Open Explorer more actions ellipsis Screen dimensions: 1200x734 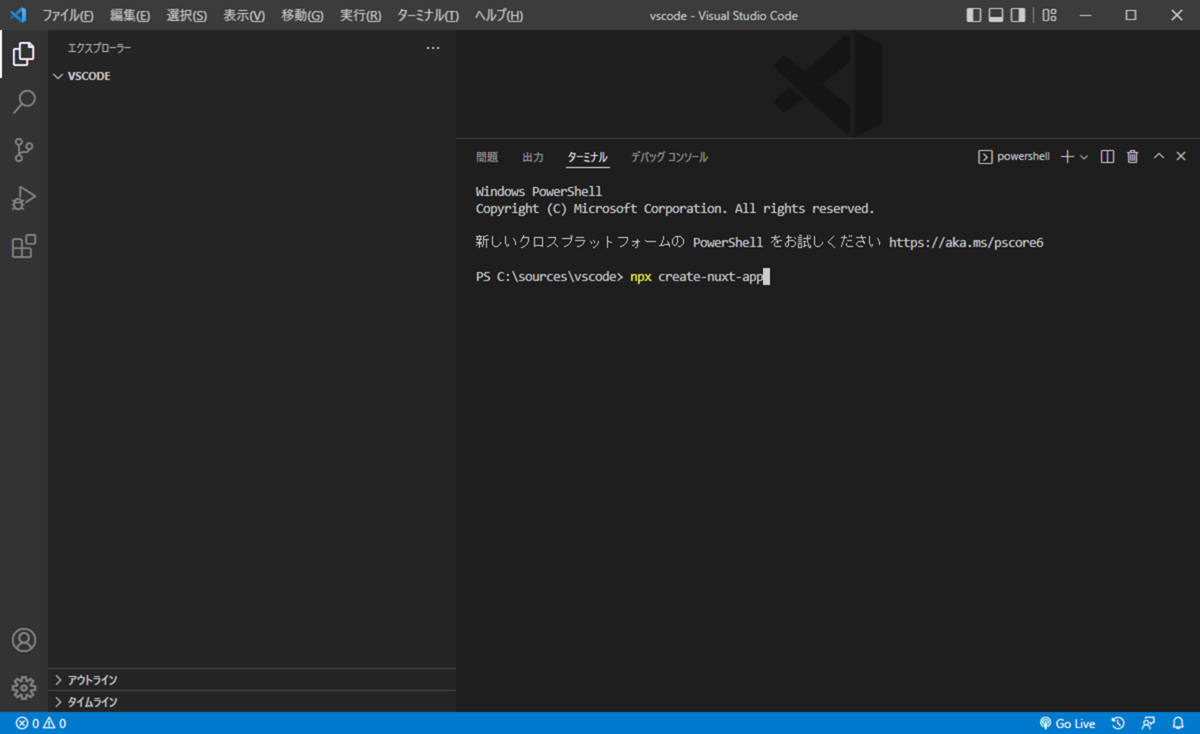point(433,48)
